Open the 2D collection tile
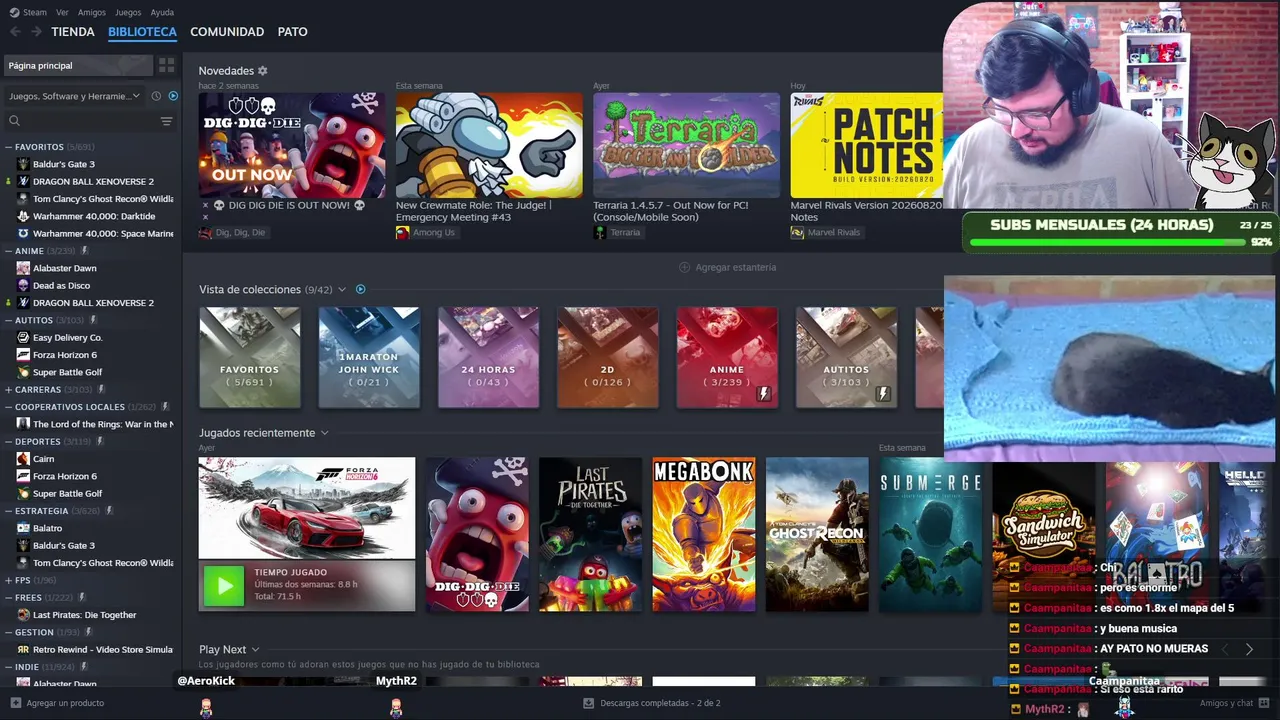Viewport: 1280px width, 720px height. [608, 357]
